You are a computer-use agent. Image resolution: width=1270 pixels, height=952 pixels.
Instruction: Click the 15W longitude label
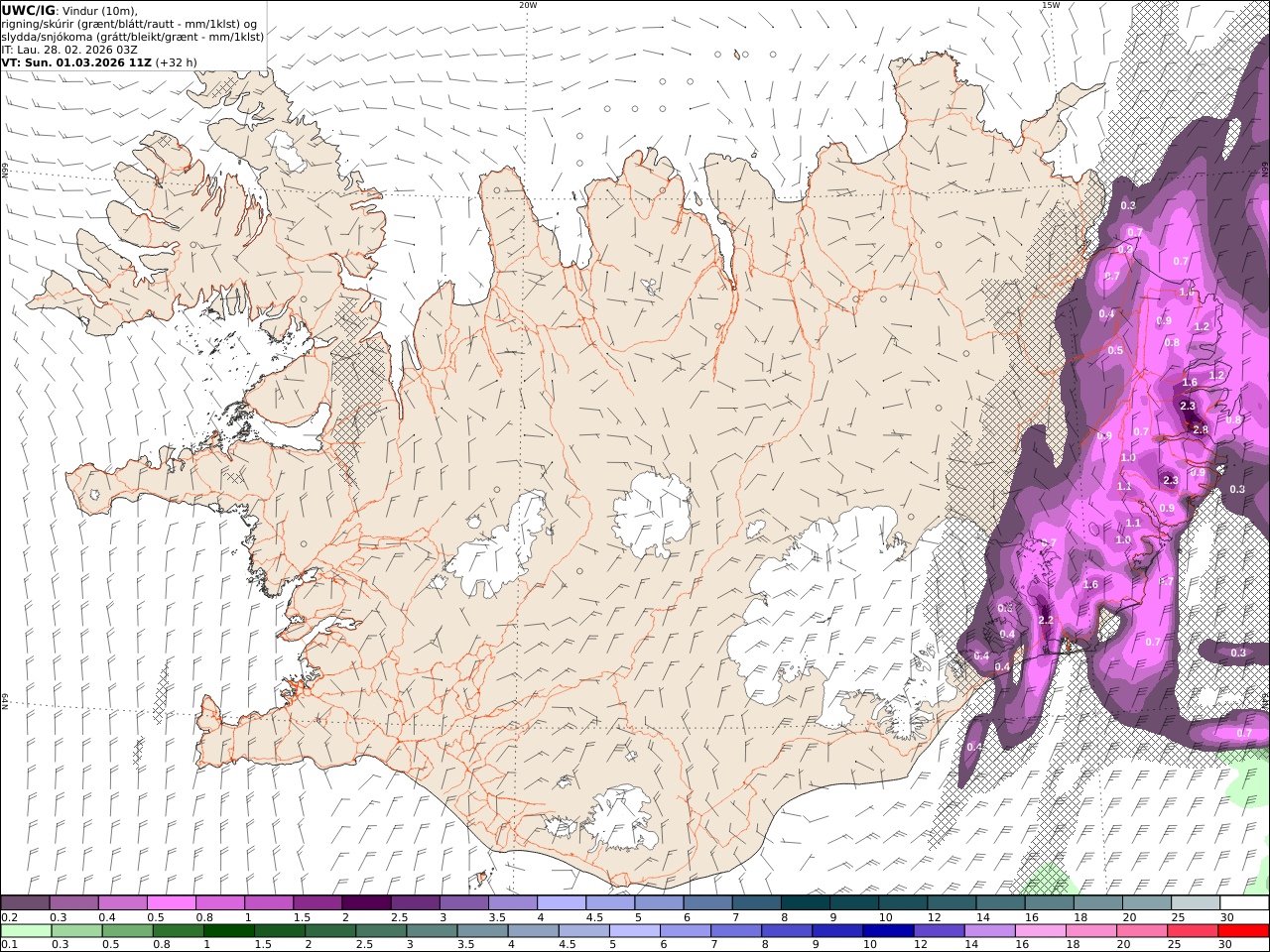(1050, 5)
